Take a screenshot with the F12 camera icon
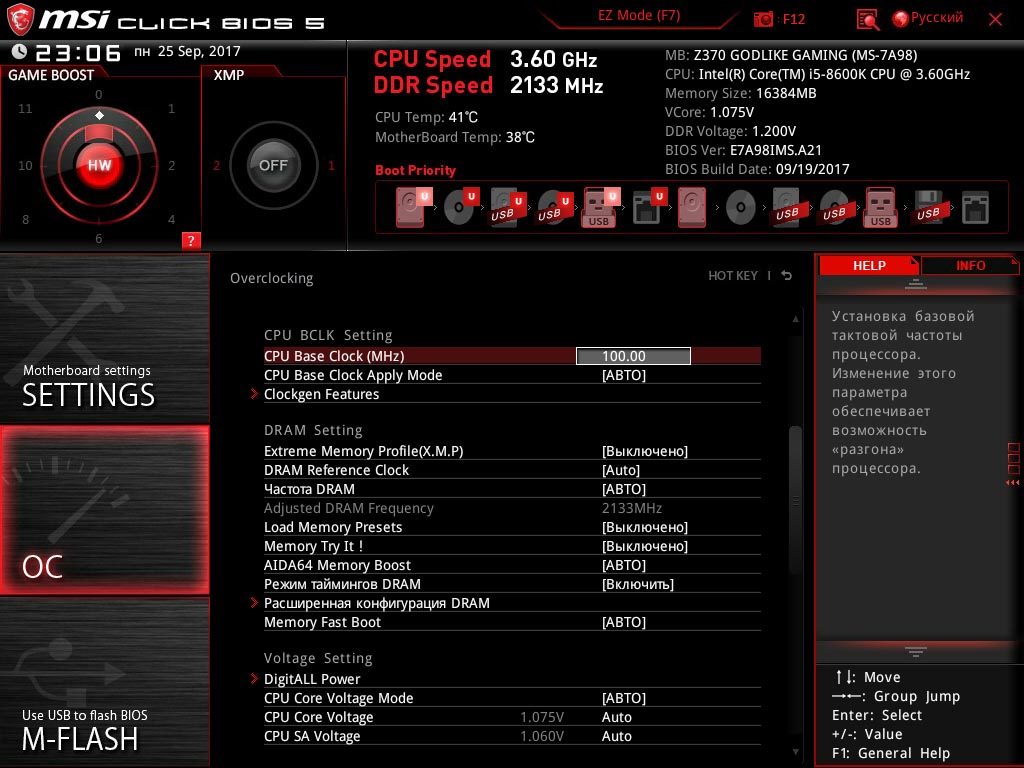 click(x=763, y=19)
